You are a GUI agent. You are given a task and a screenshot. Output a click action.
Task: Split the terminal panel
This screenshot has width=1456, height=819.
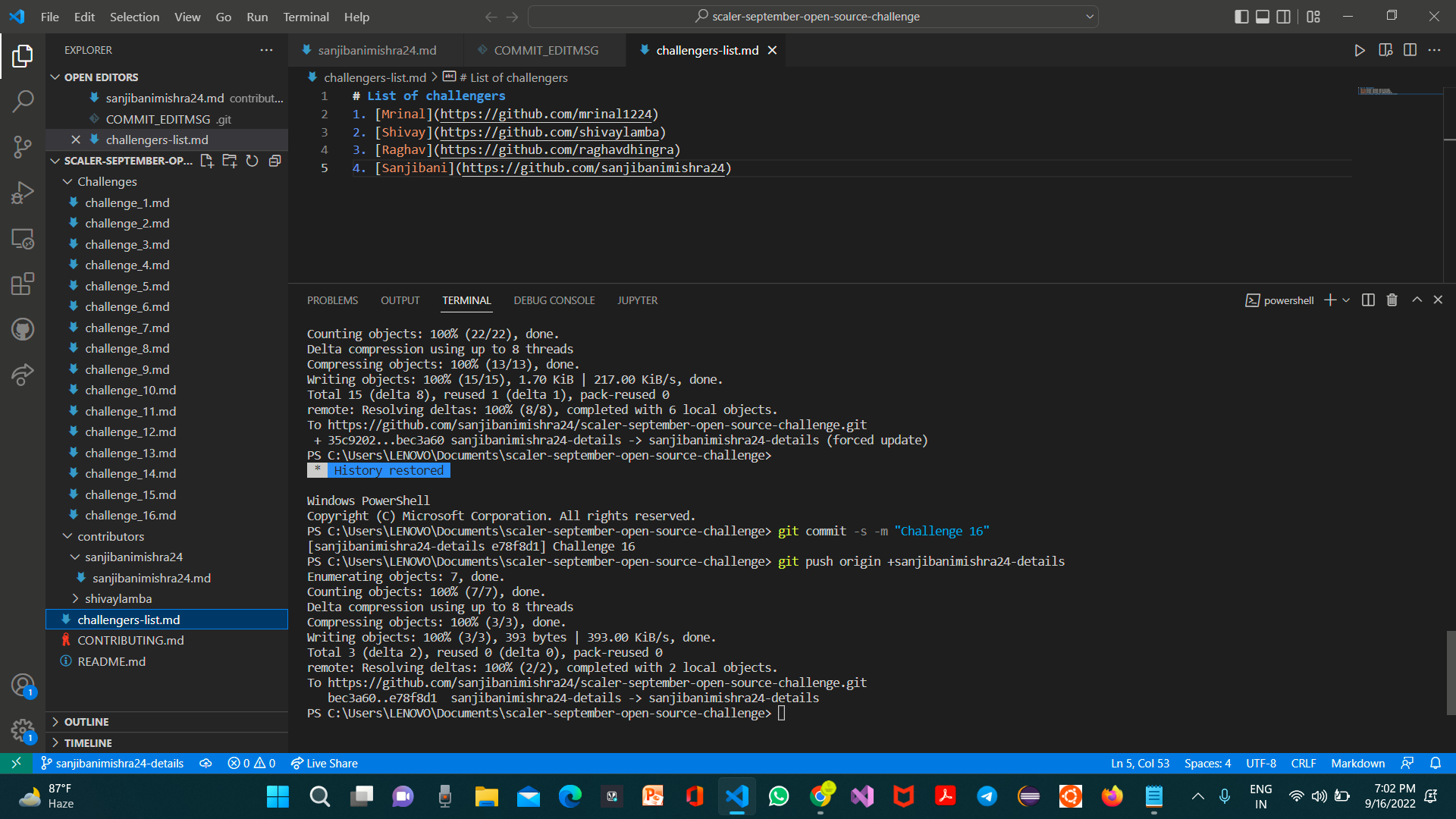tap(1368, 300)
